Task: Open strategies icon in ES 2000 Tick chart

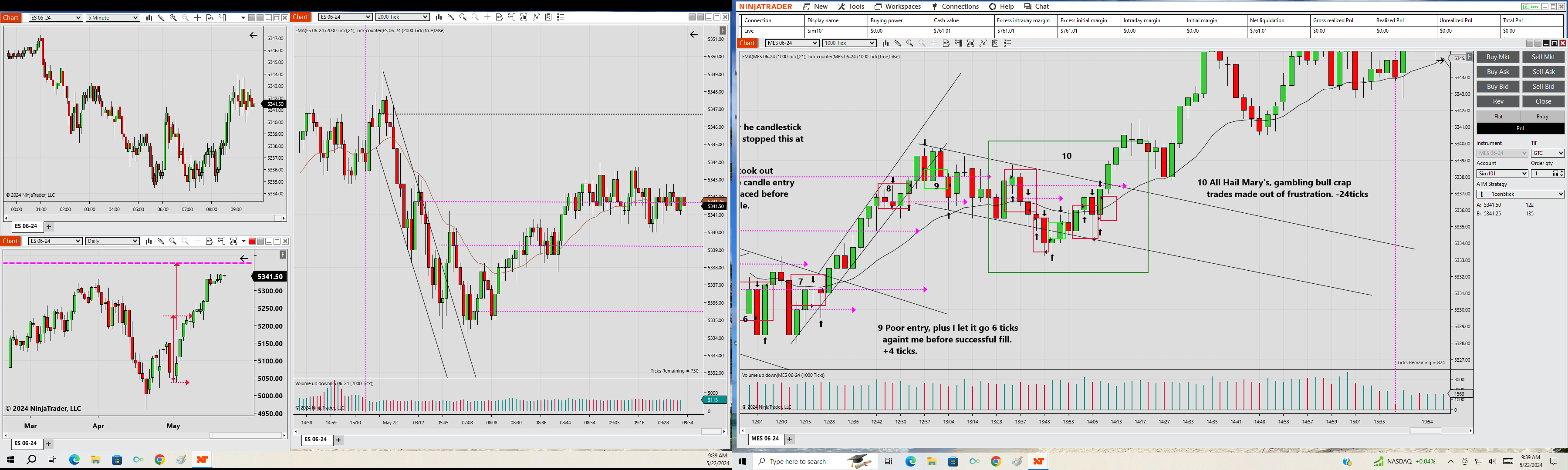Action: 536,17
